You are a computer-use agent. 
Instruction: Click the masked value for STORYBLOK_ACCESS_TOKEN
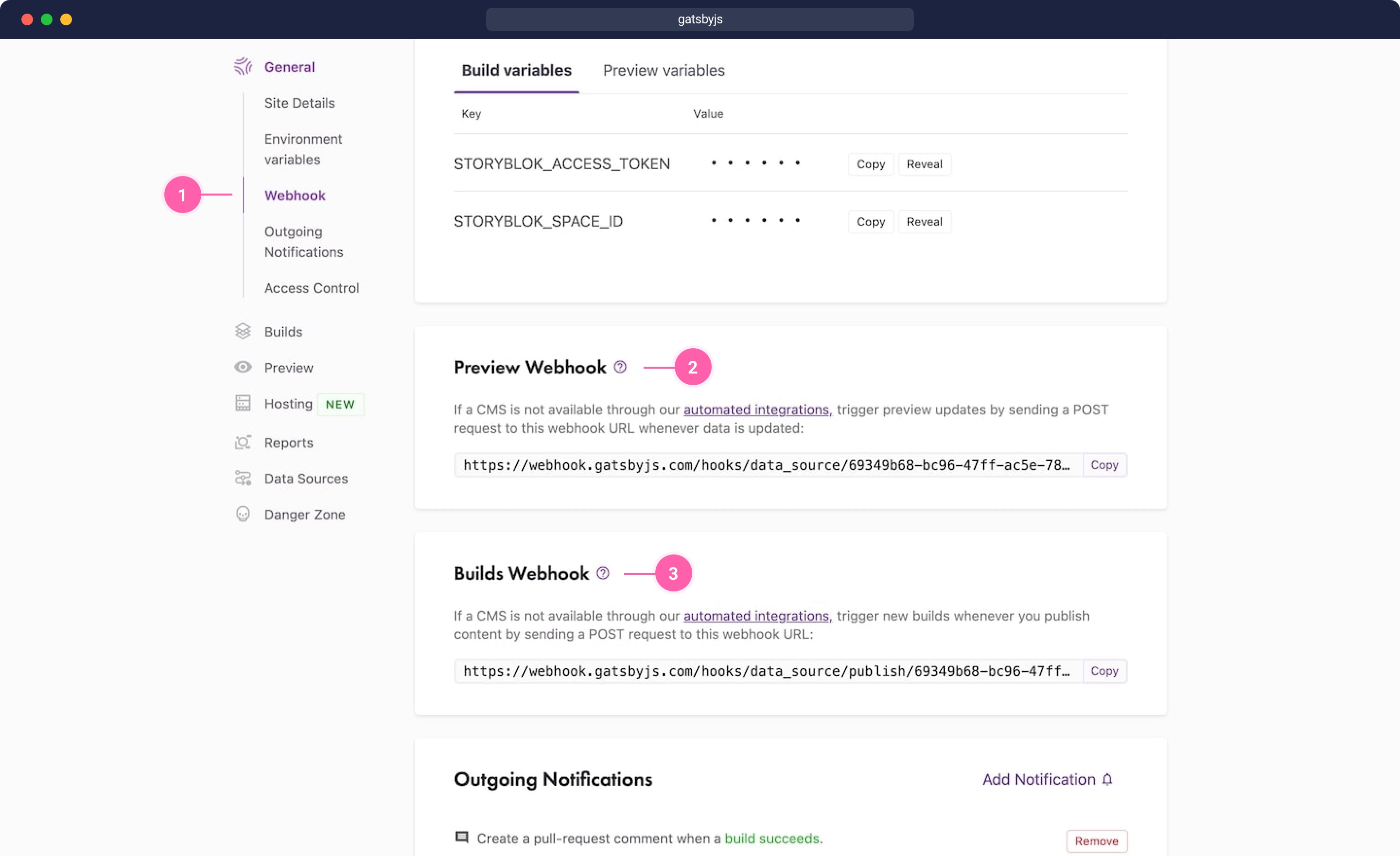tap(756, 163)
